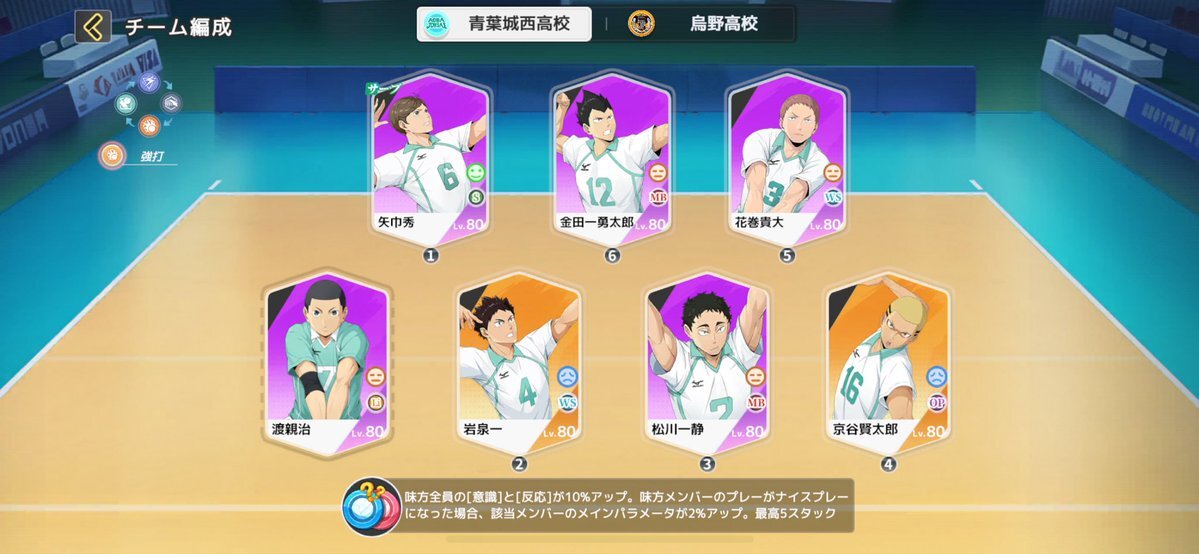This screenshot has height=554, width=1199.
Task: Tap the skill bubble icon beside the description
Action: pos(370,507)
